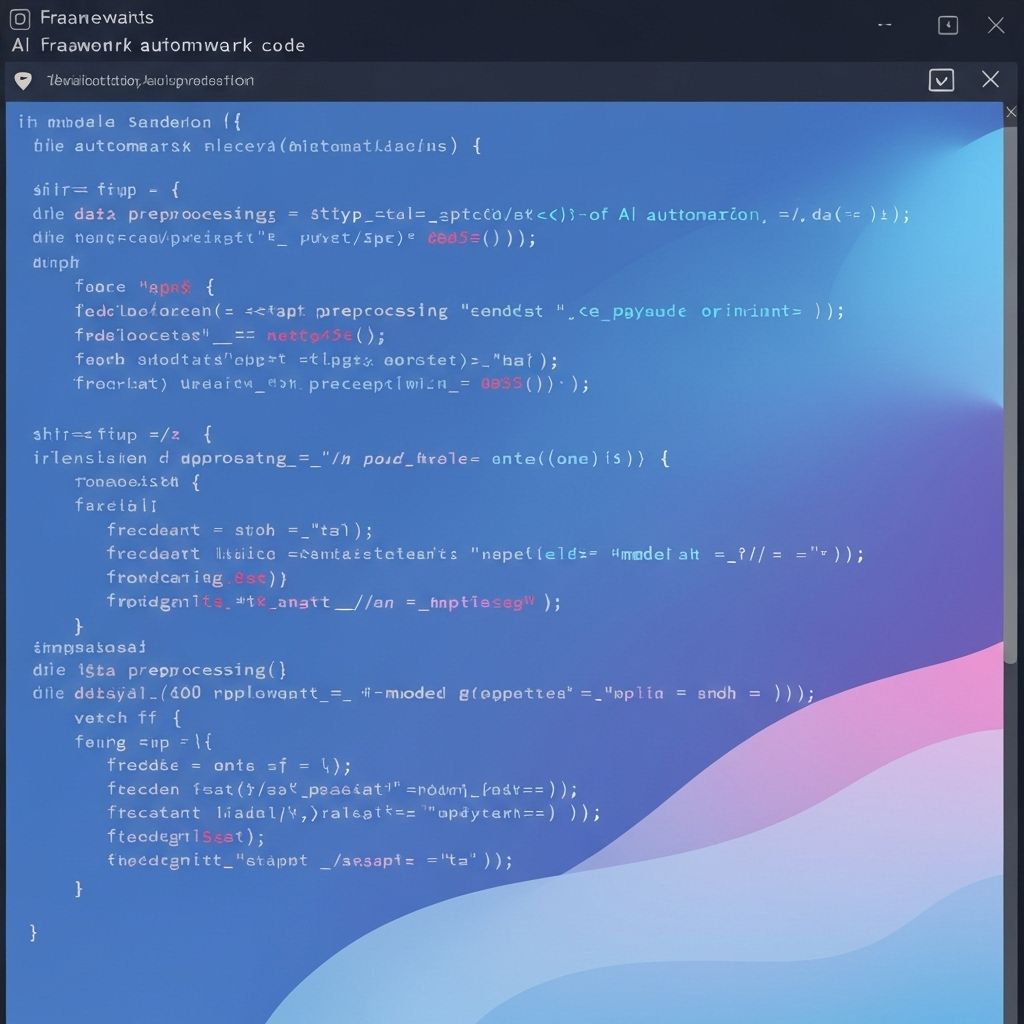Close the tab with the tab bar X
1024x1024 pixels.
pos(990,80)
